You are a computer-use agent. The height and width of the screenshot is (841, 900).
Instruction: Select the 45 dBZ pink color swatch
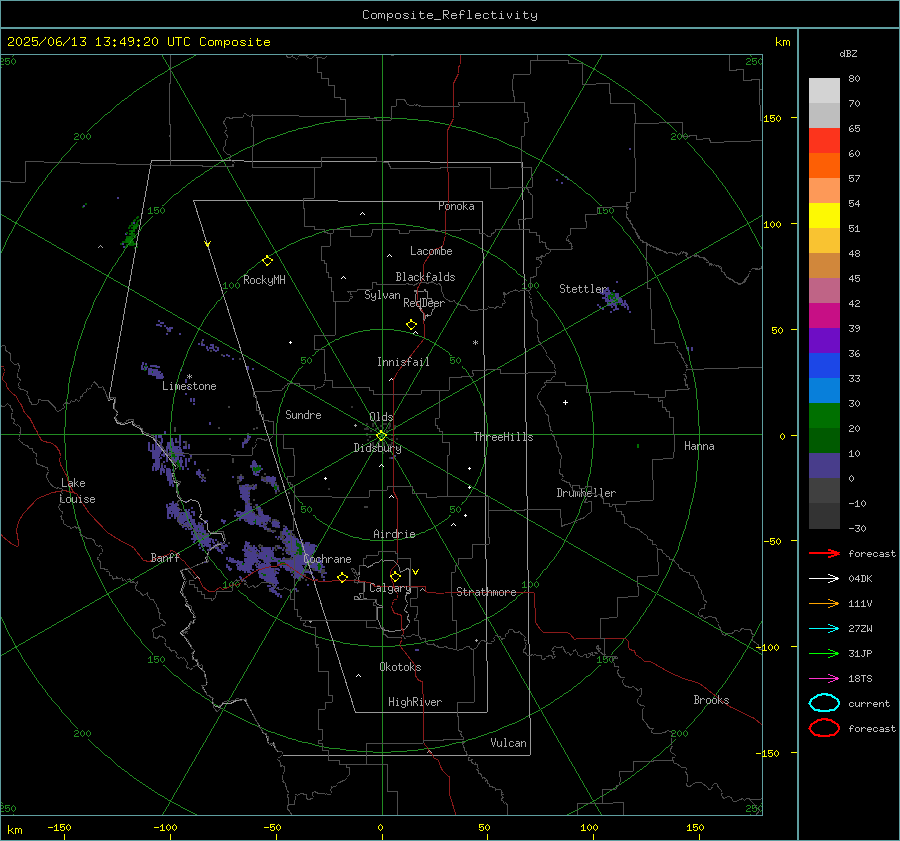[x=824, y=290]
